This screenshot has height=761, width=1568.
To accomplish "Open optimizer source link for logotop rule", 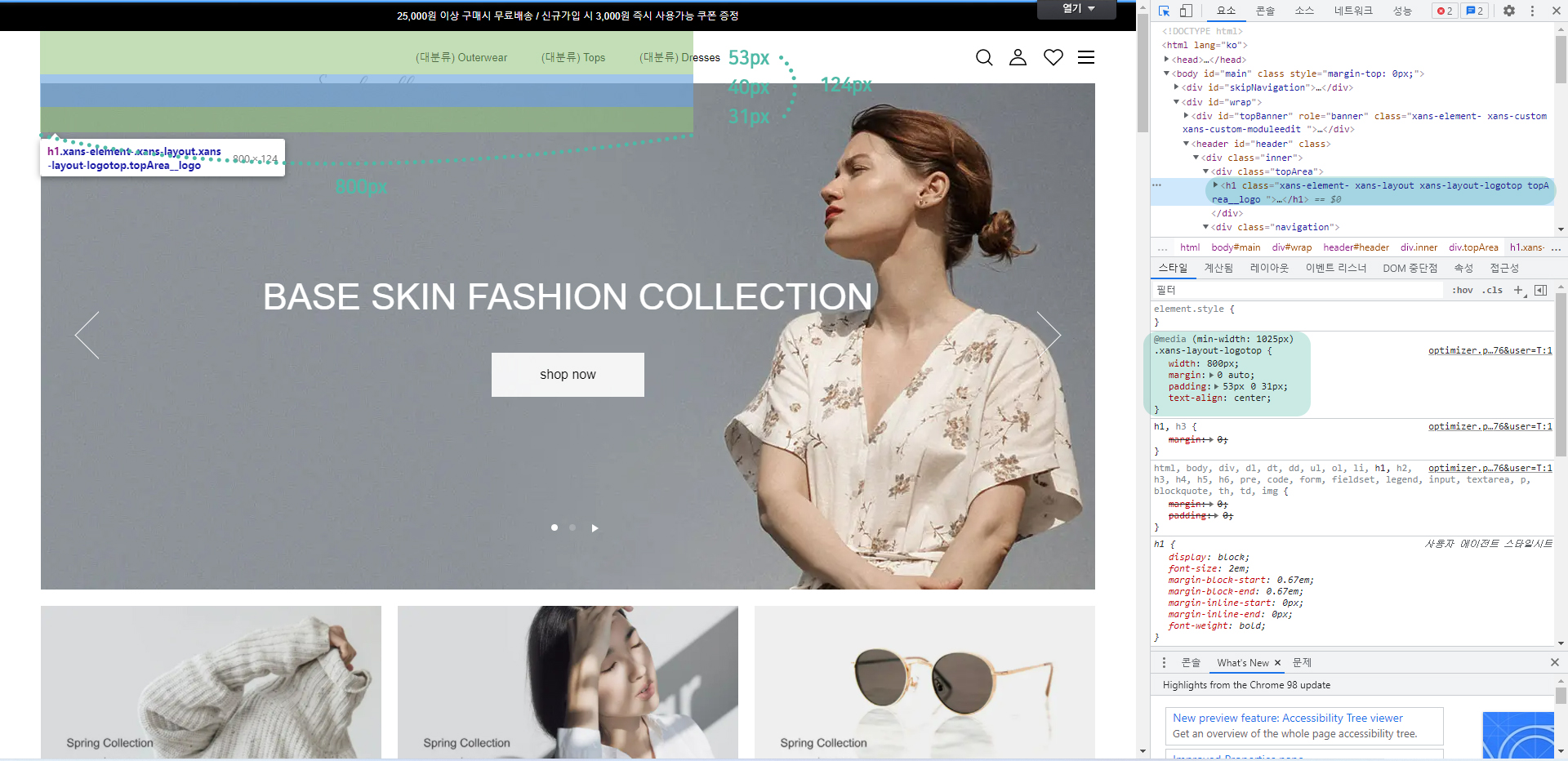I will [1490, 350].
